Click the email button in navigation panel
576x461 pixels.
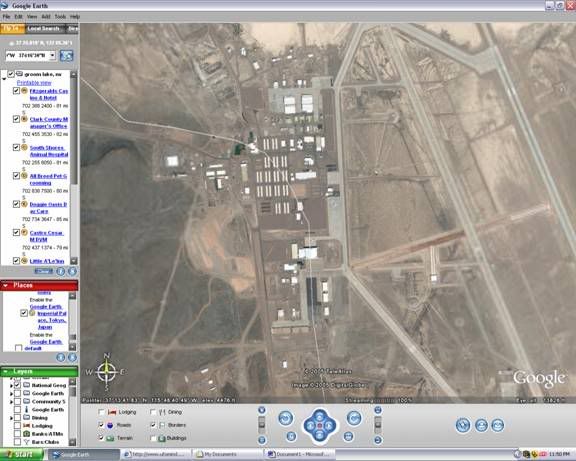[x=497, y=425]
